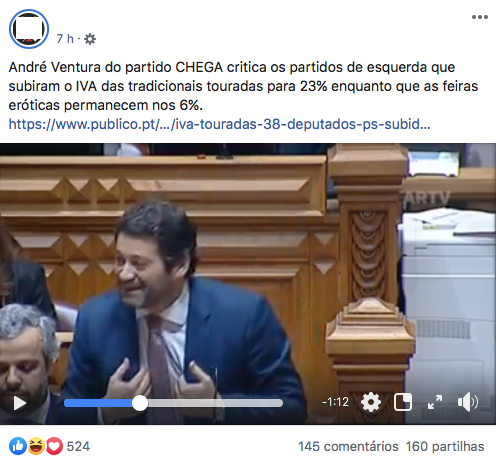
Task: Toggle picture-in-picture mode icon
Action: 403,402
